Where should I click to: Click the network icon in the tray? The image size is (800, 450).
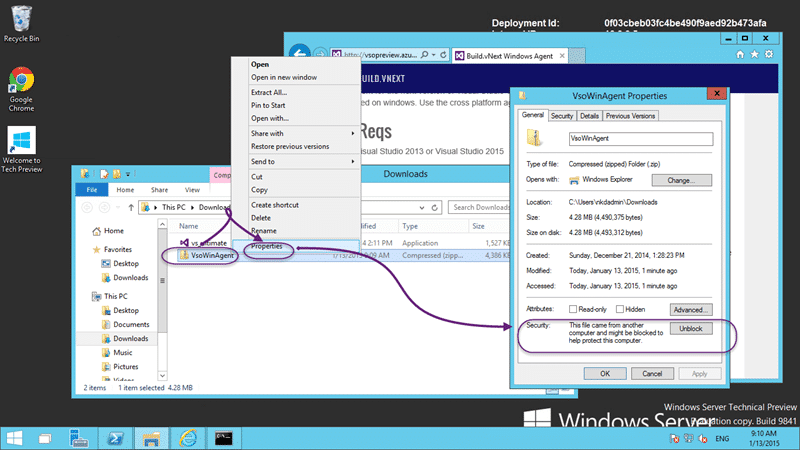click(688, 438)
